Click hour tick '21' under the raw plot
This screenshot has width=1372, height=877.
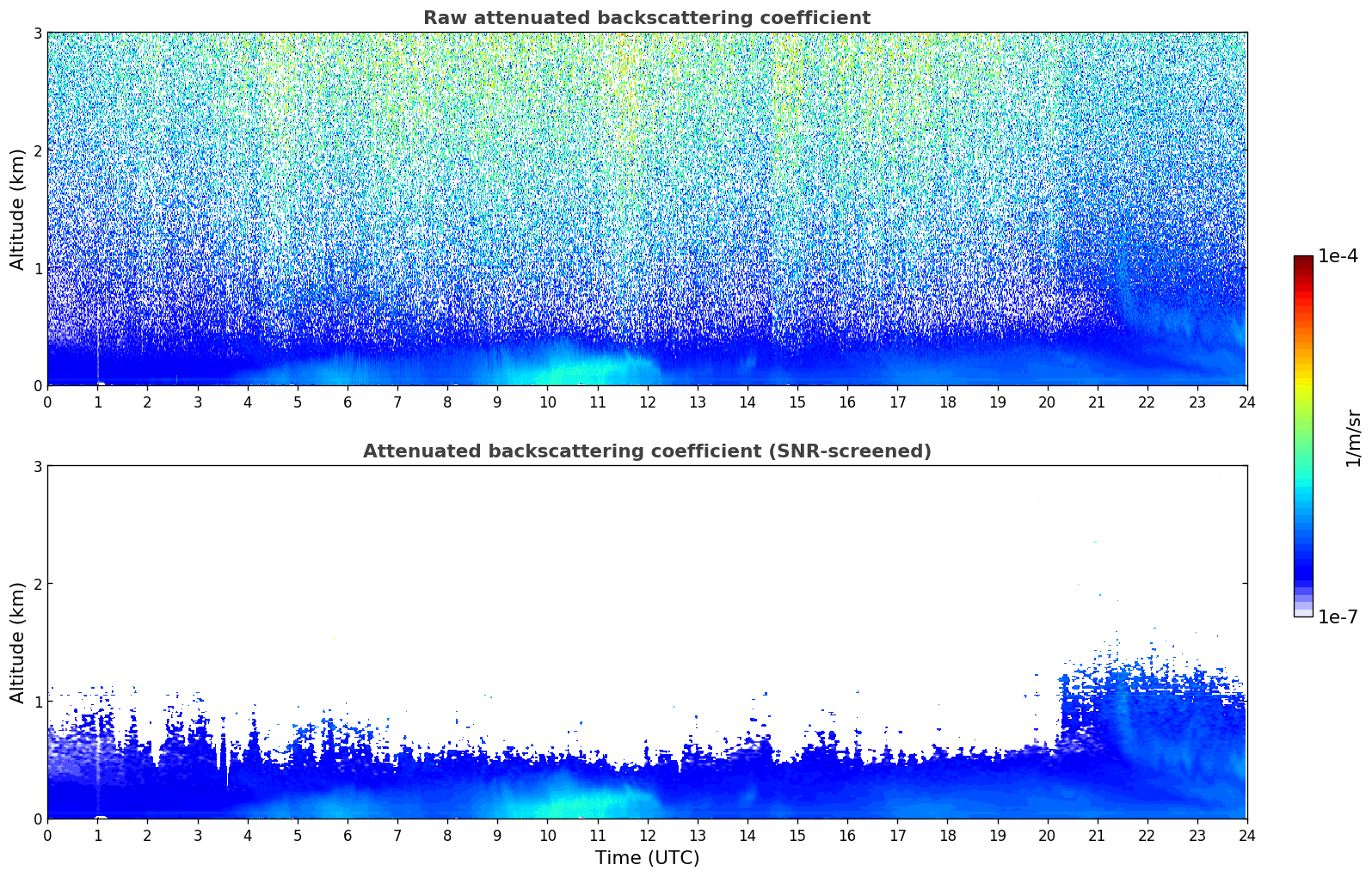tap(1097, 402)
